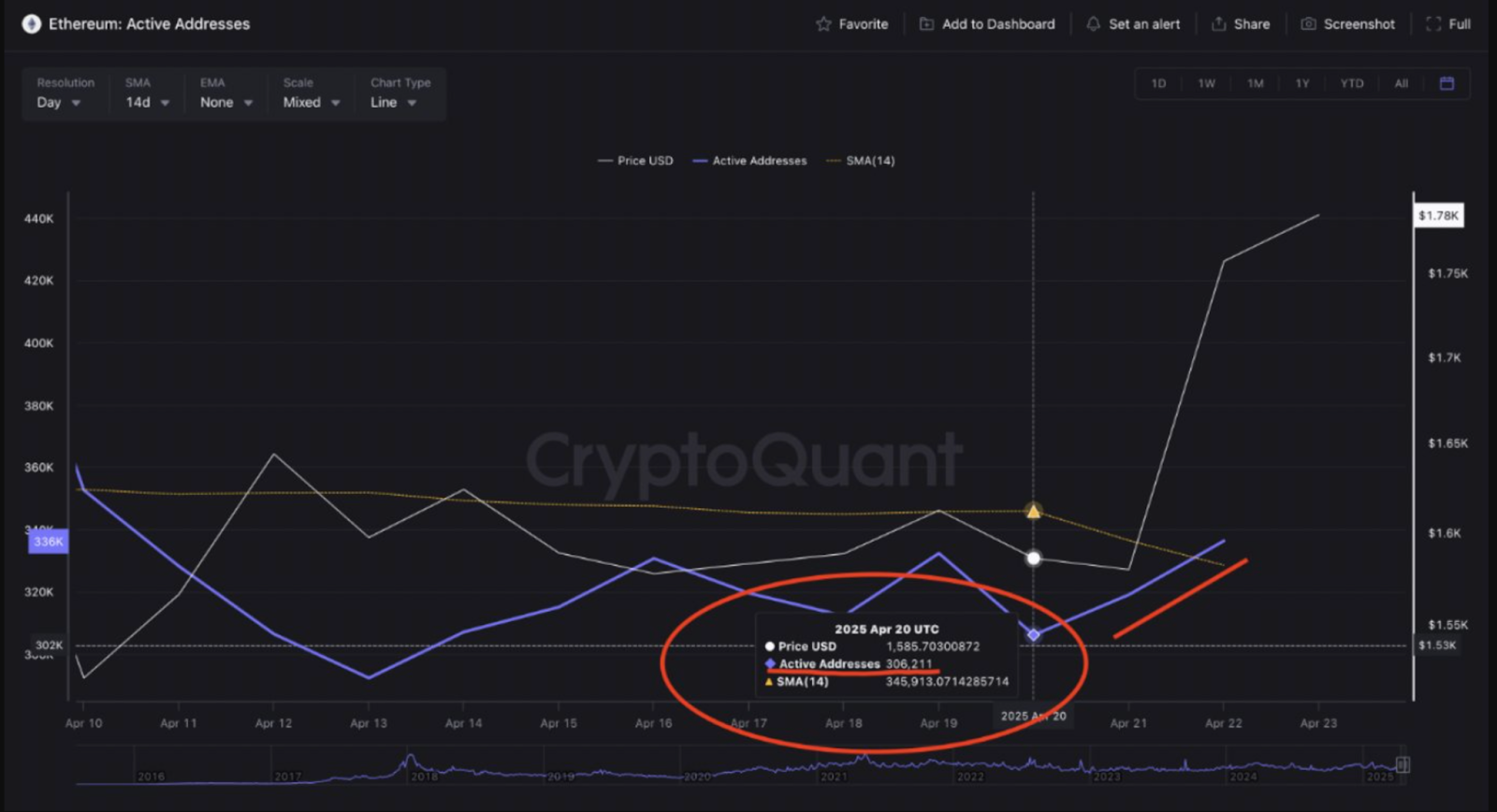Screen dimensions: 1497x812
Task: Toggle SMA(14) legend series
Action: (x=861, y=161)
